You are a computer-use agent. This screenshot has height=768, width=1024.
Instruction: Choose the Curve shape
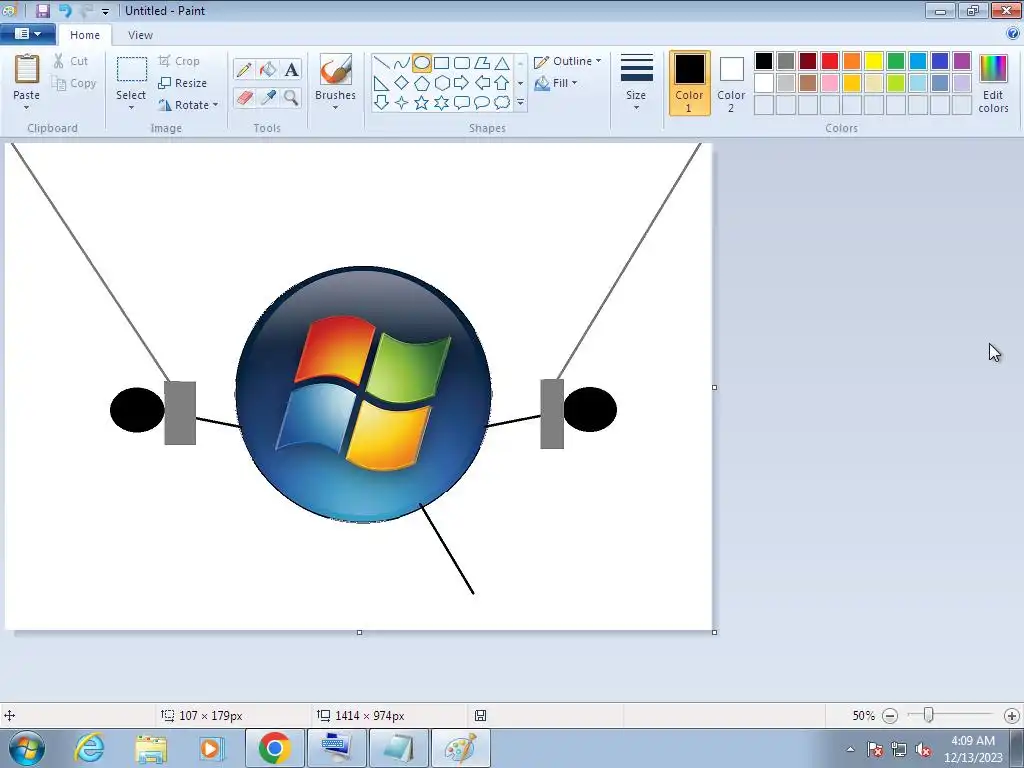point(402,63)
